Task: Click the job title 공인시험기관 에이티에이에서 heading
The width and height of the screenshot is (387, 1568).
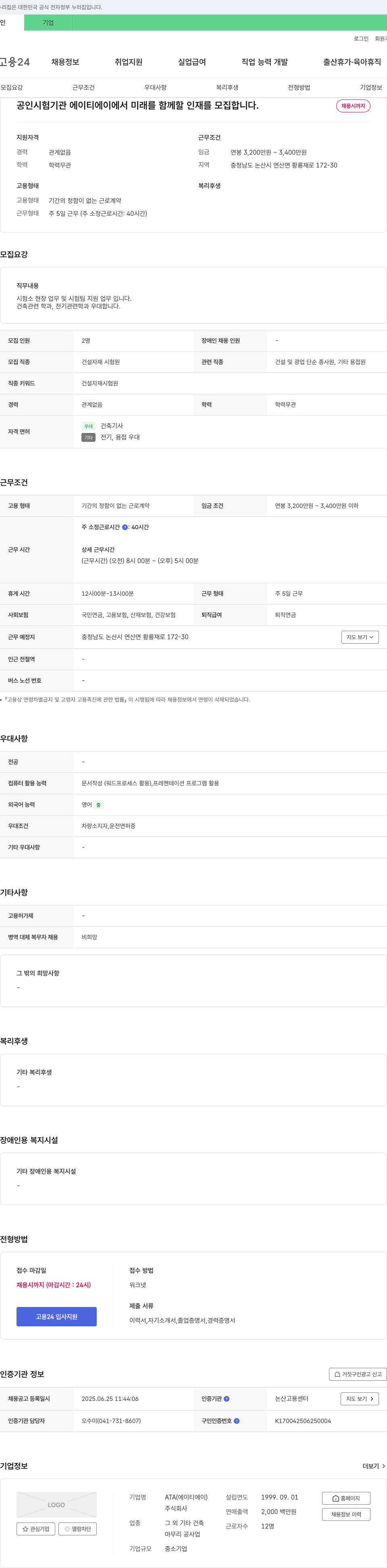Action: coord(138,105)
